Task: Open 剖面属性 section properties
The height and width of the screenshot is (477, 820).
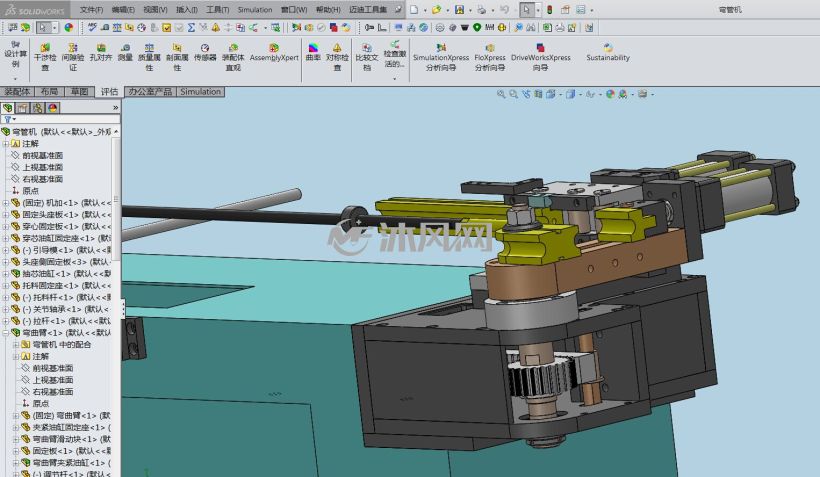Action: tap(177, 57)
